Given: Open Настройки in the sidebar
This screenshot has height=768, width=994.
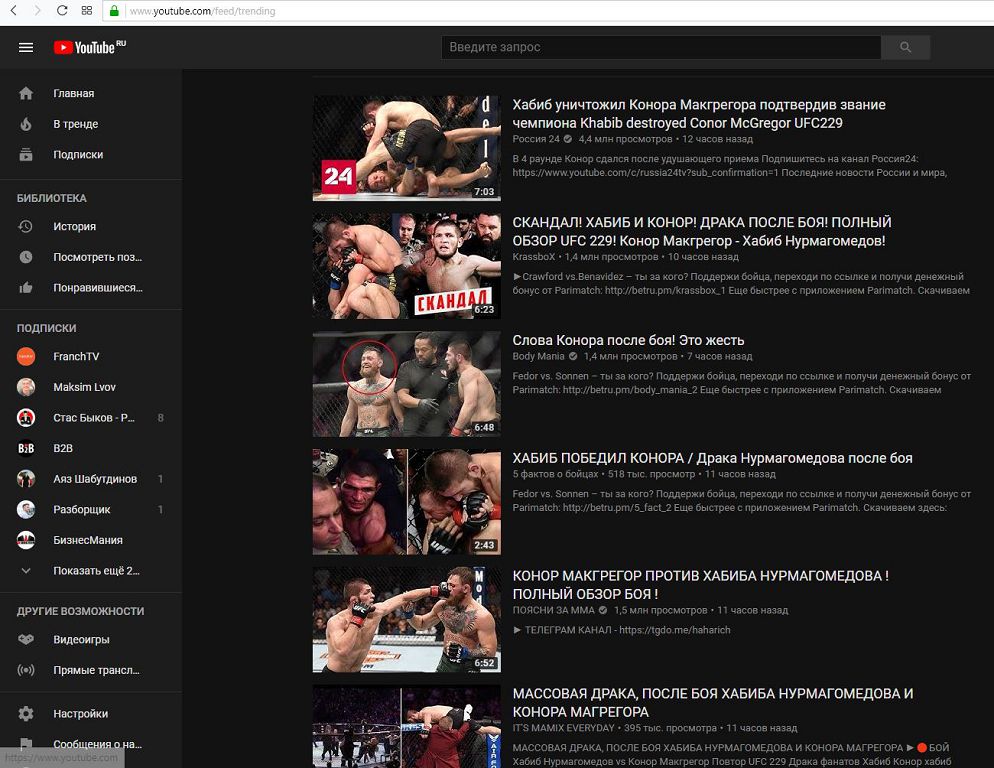Looking at the screenshot, I should coord(91,713).
